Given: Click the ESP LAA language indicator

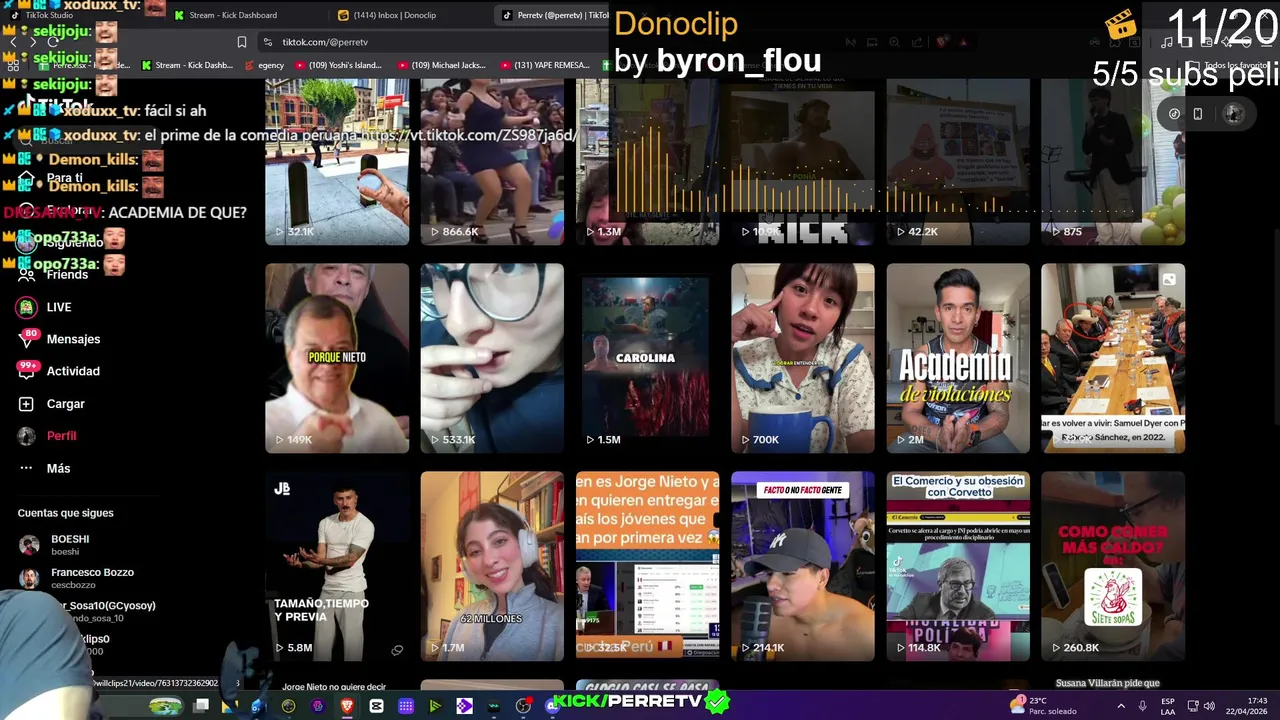Looking at the screenshot, I should click(1168, 706).
